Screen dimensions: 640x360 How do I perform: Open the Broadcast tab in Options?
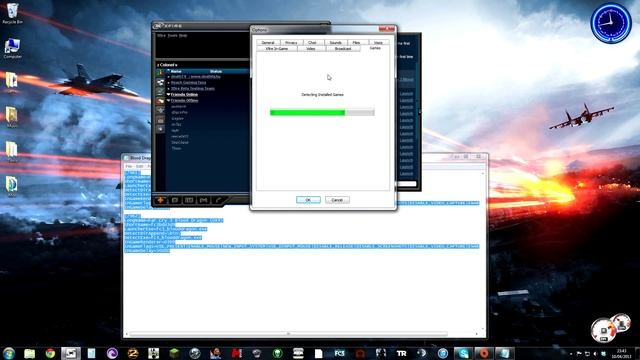pyautogui.click(x=343, y=49)
